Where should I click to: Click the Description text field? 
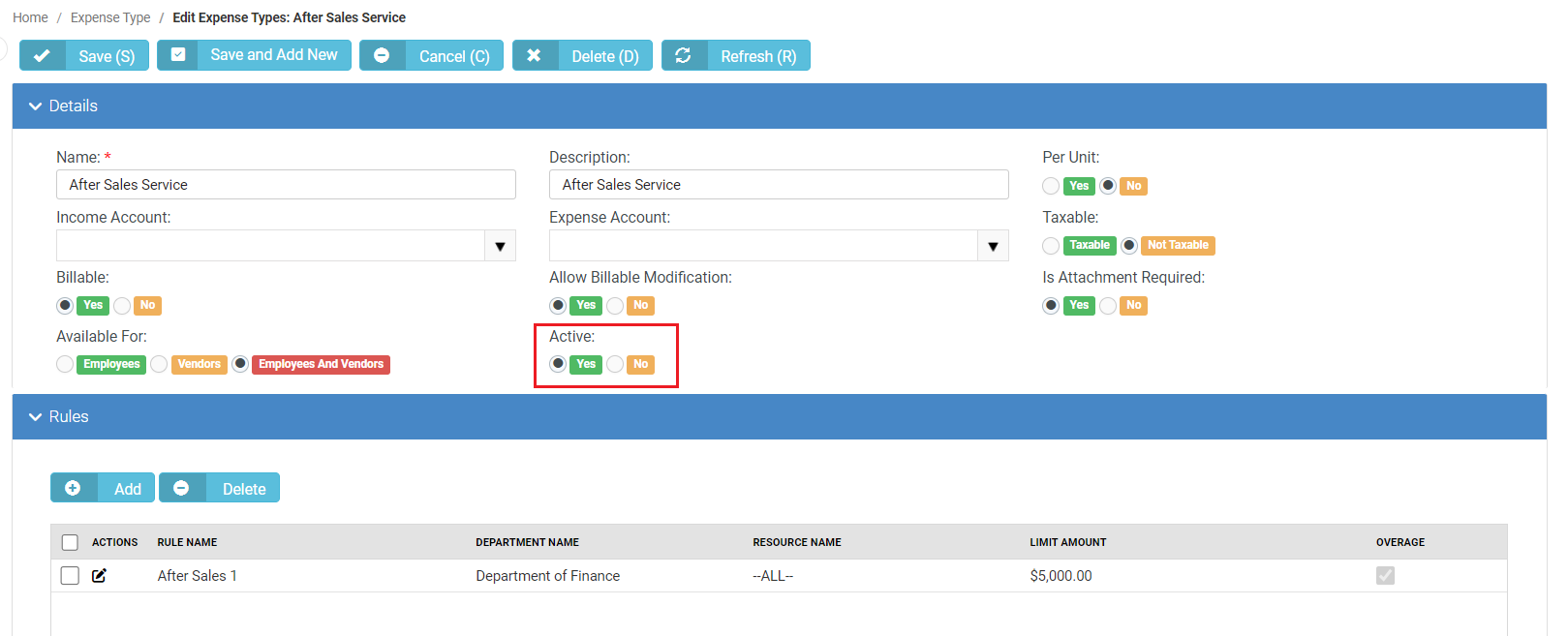tap(778, 185)
